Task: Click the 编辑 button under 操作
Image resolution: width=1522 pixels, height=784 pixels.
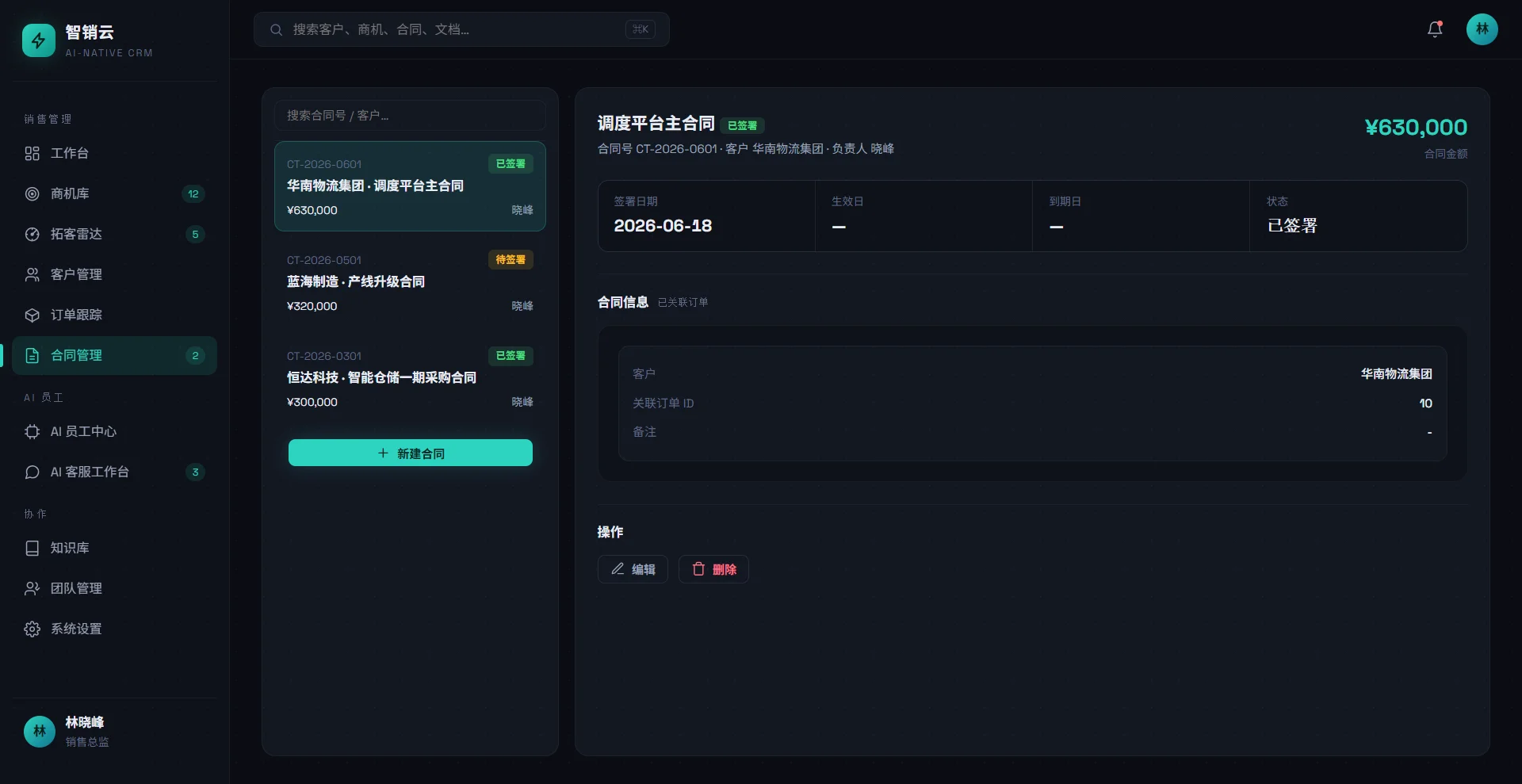Action: (633, 569)
